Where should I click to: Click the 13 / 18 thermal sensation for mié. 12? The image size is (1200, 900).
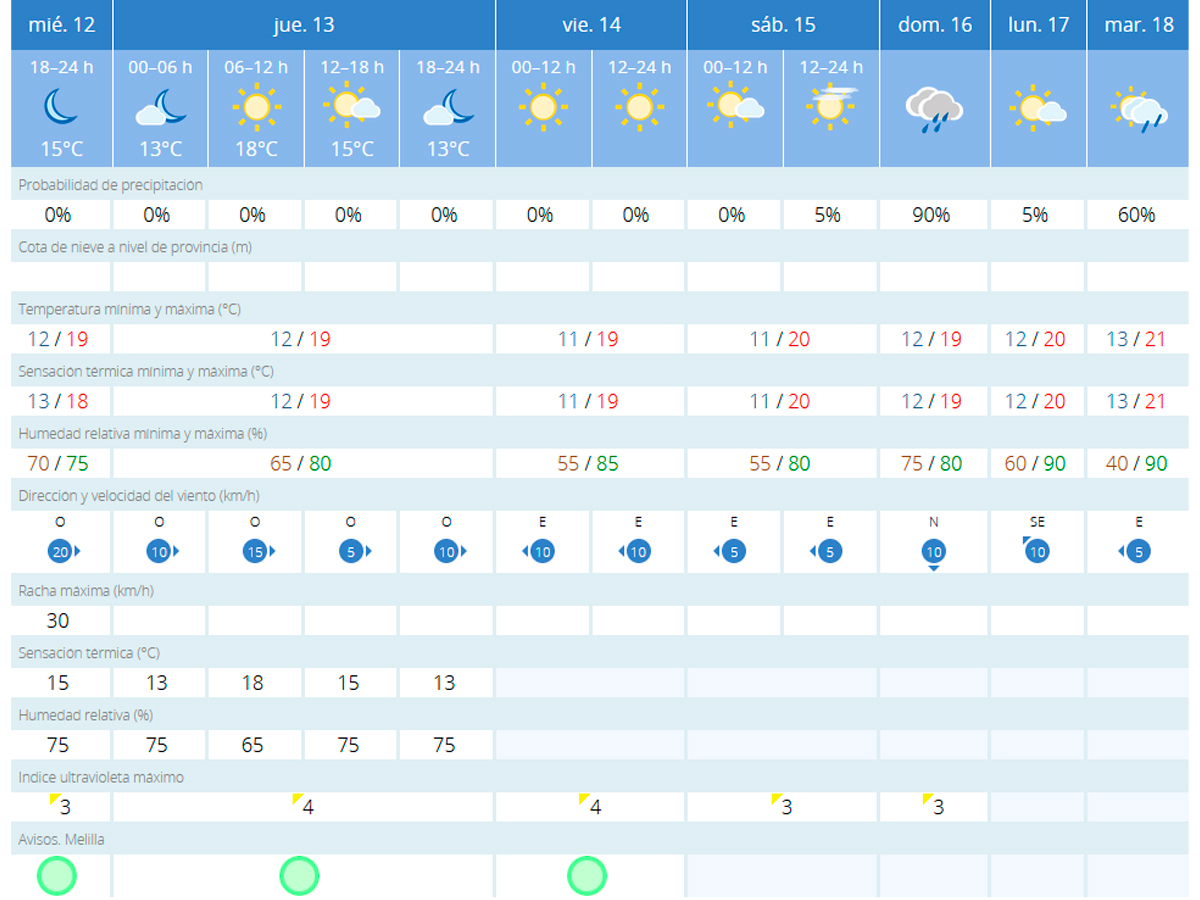pos(58,401)
